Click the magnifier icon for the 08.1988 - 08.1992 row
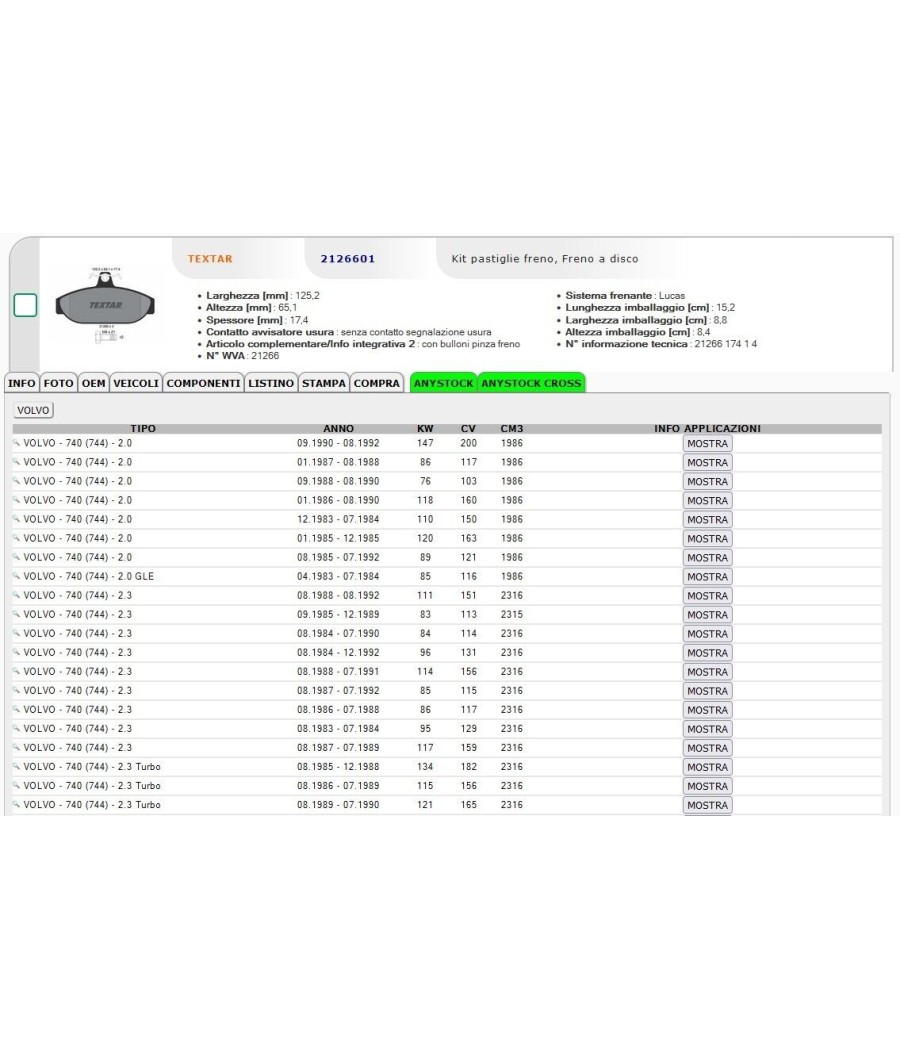 click(16, 595)
